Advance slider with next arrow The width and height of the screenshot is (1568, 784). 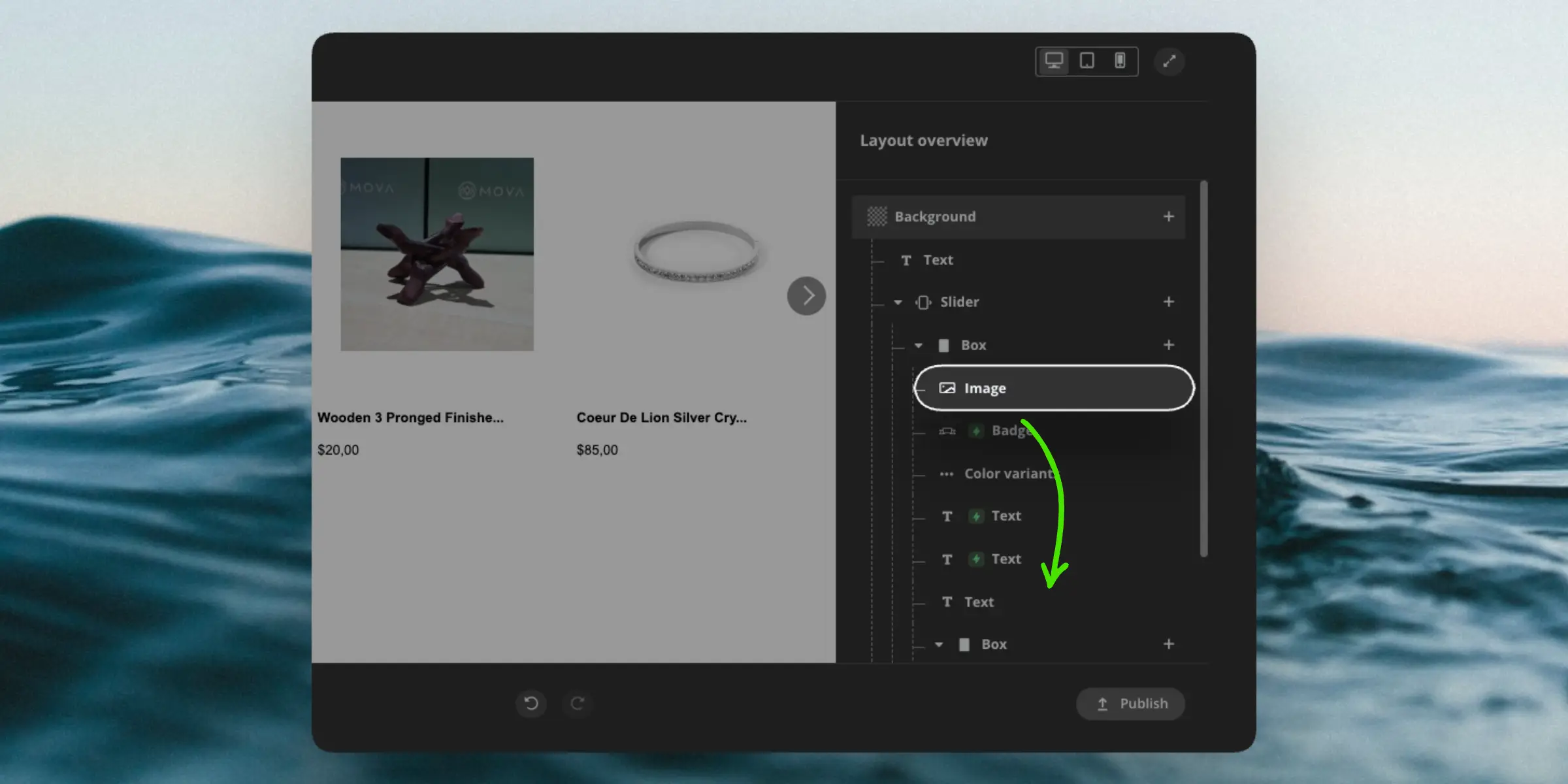pyautogui.click(x=806, y=296)
